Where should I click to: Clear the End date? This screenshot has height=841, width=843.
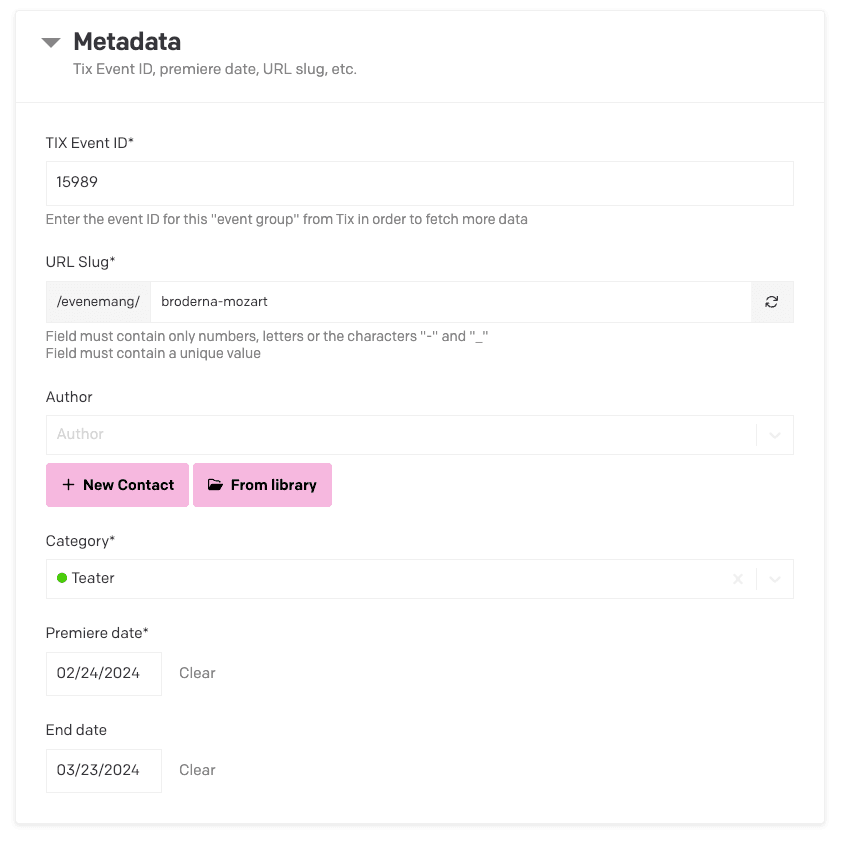coord(197,771)
